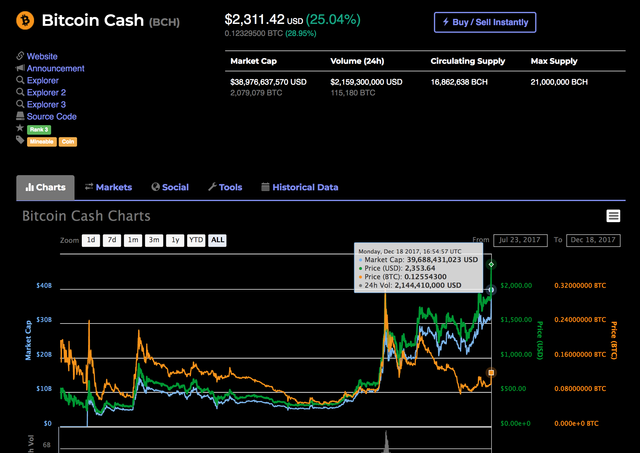This screenshot has height=453, width=640.
Task: Click the Price (USD) axis label
Action: [x=540, y=340]
